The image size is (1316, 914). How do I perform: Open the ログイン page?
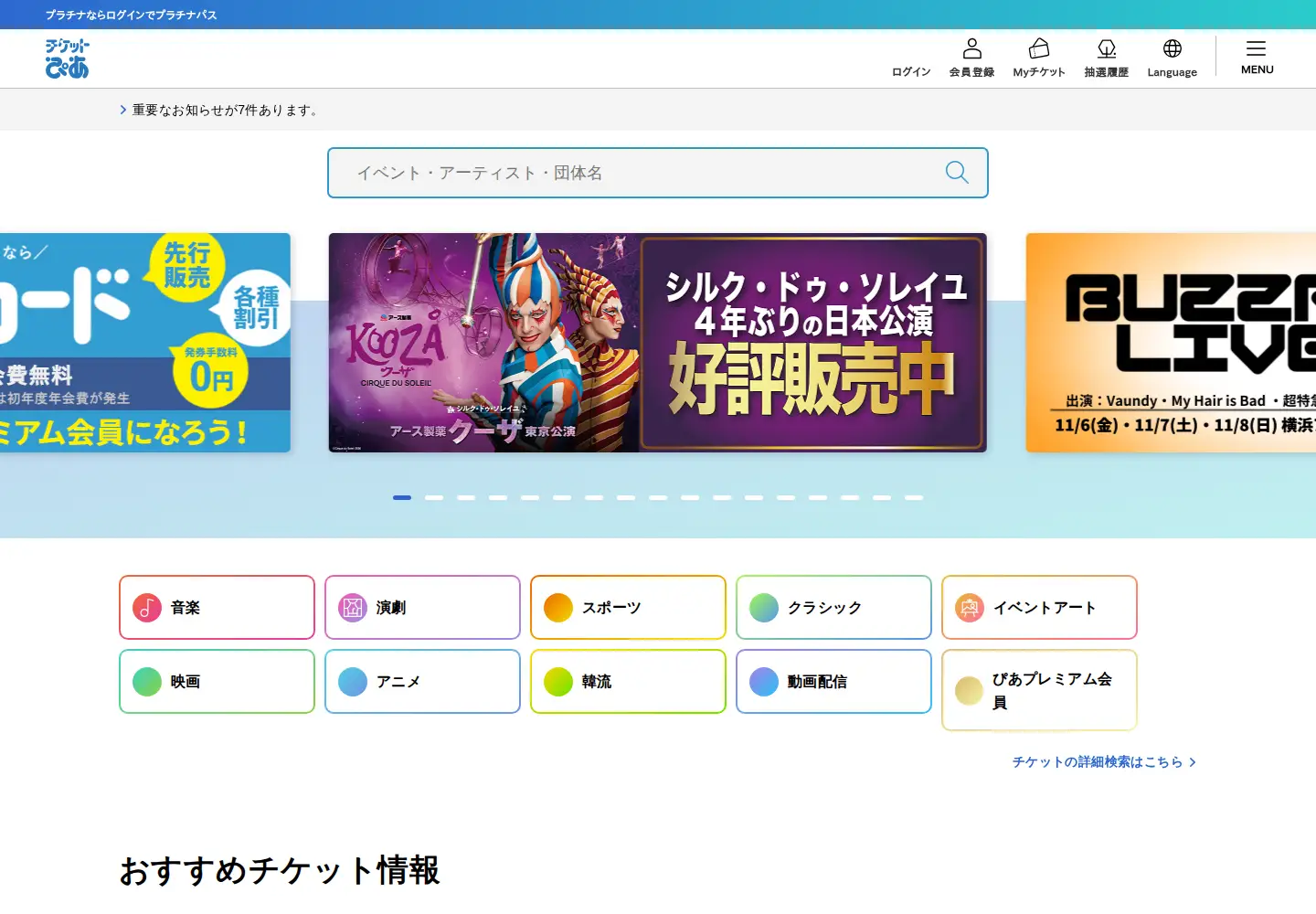coord(911,72)
